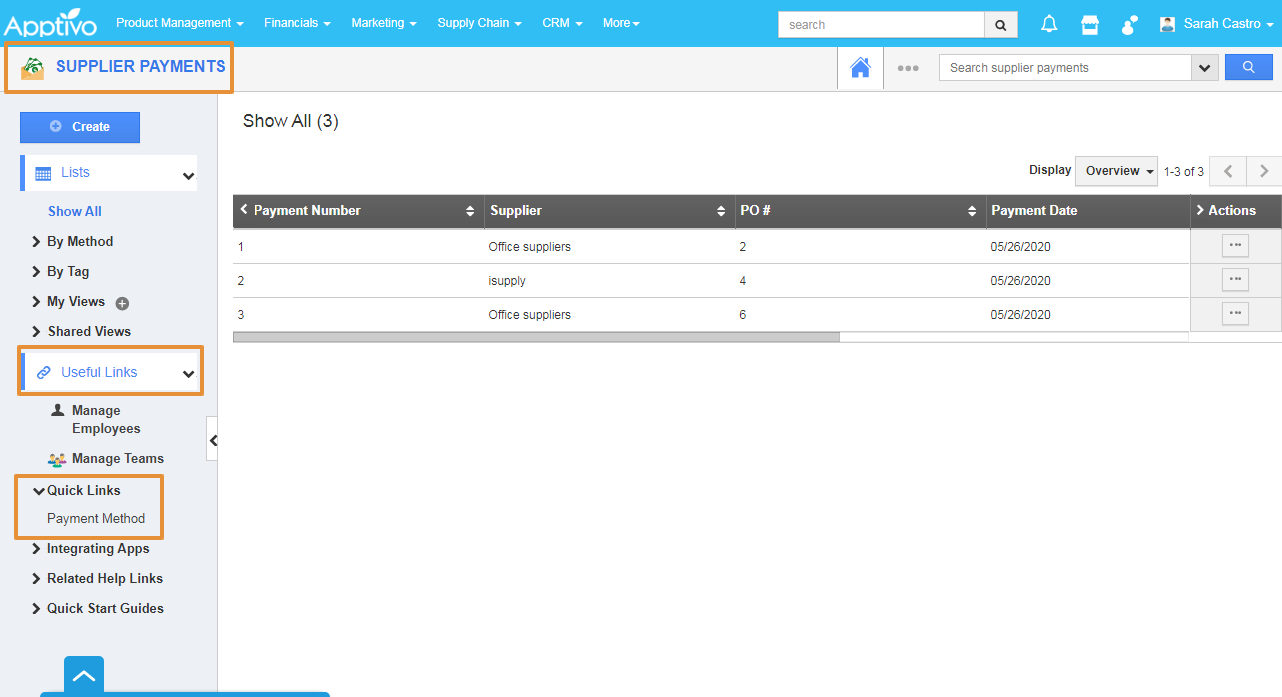The image size is (1282, 697).
Task: Go to the next page arrow
Action: click(1264, 171)
